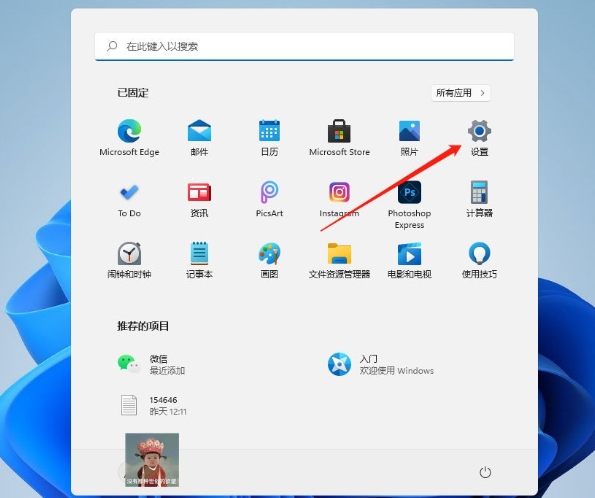
Task: Open 设置 settings gear icon
Action: tap(479, 137)
